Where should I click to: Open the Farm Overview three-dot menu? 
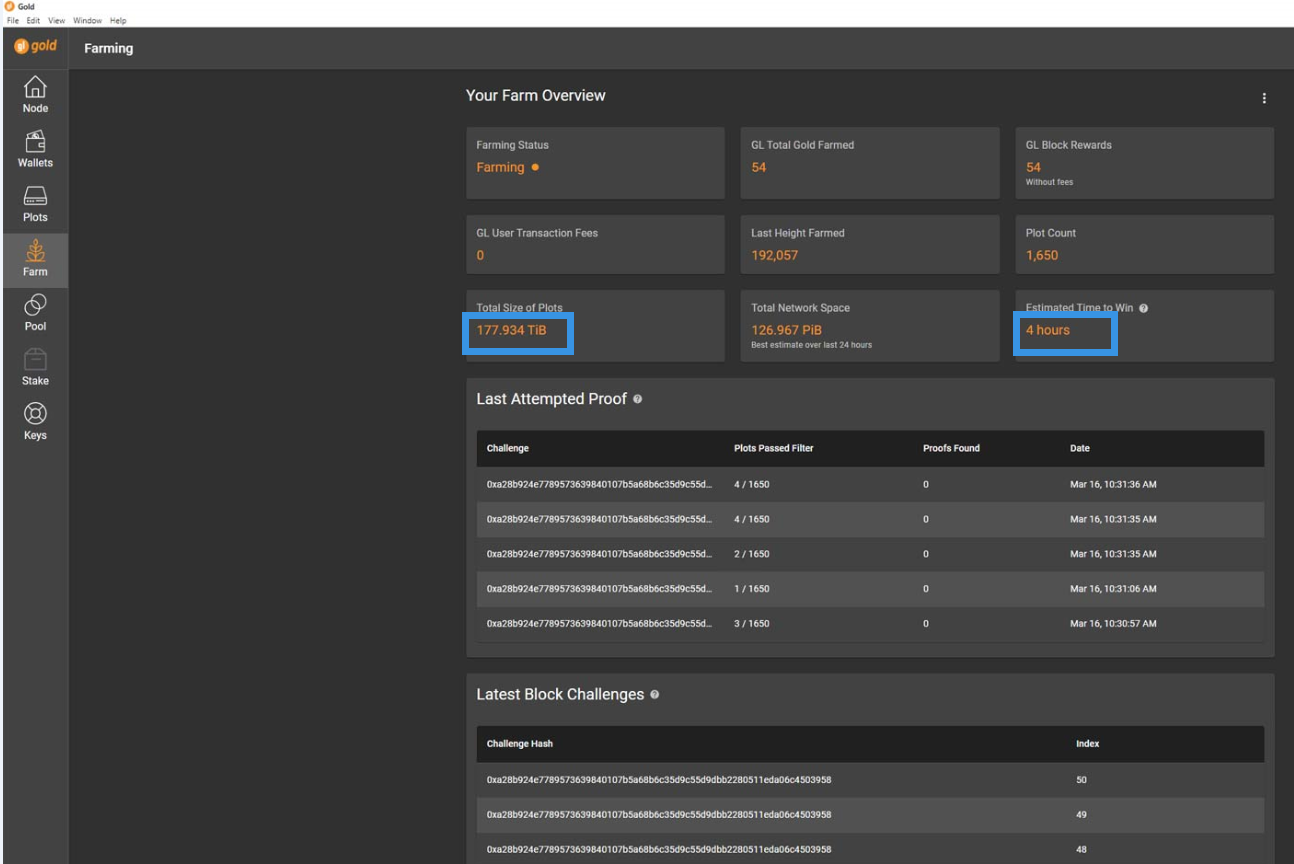point(1264,98)
